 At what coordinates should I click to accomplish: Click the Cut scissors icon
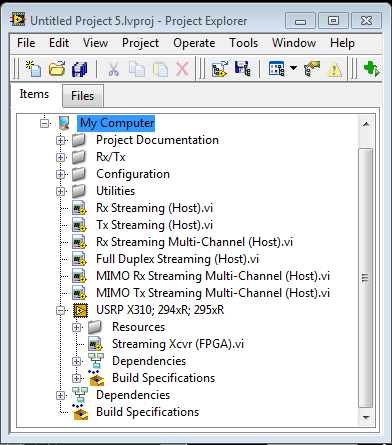tap(113, 69)
